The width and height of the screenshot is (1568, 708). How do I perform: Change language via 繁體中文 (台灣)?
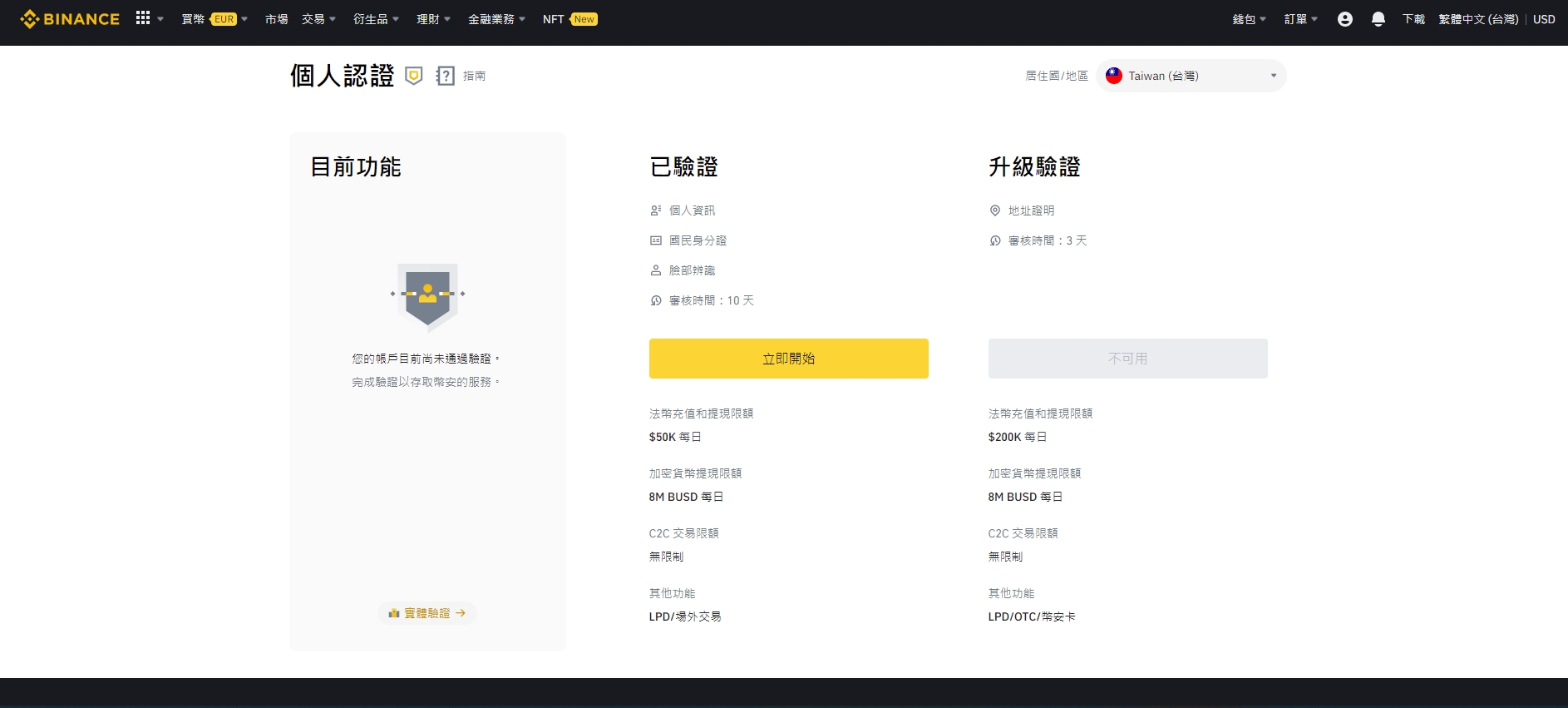tap(1478, 19)
